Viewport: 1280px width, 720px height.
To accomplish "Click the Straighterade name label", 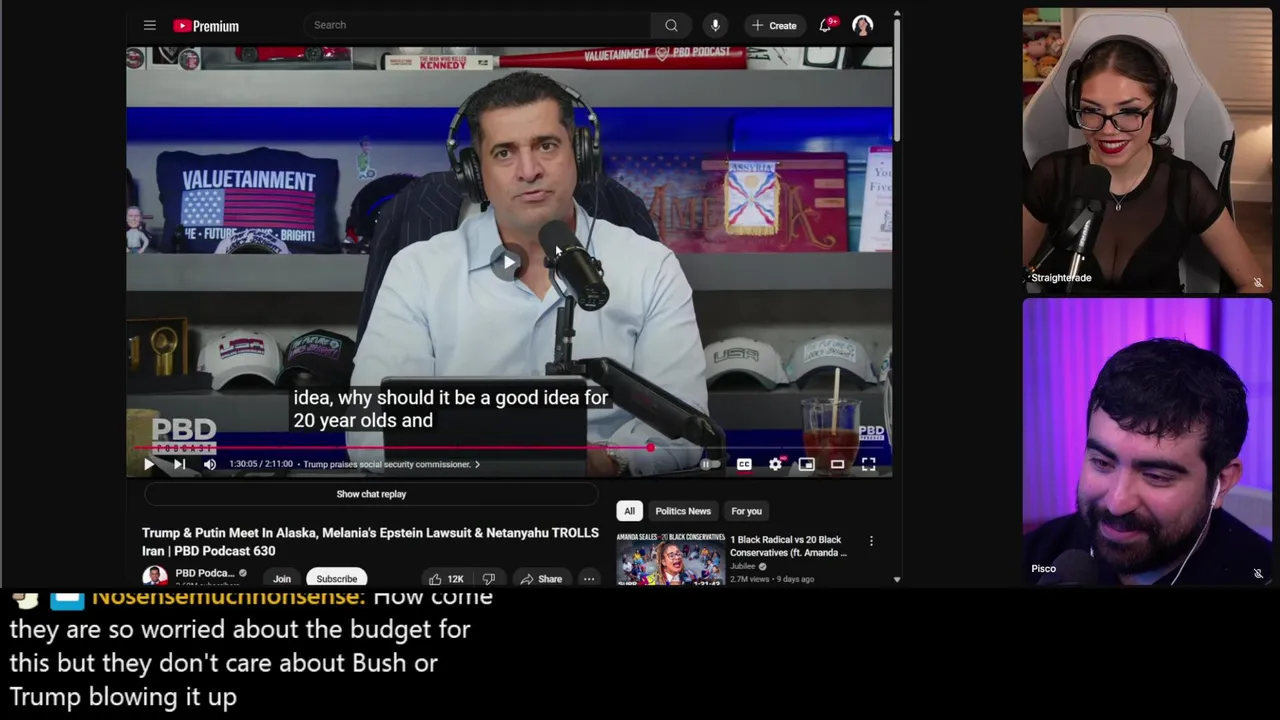I will (x=1061, y=277).
